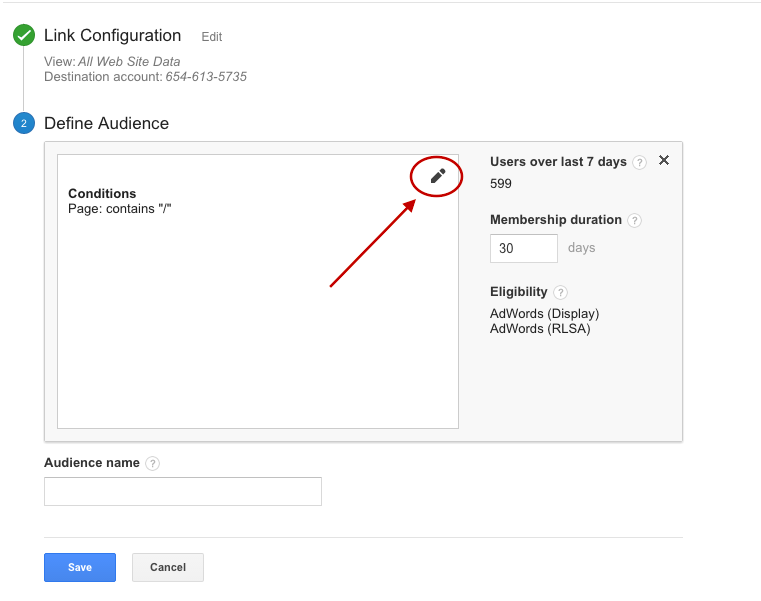Click the Audience name text field
This screenshot has height=601, width=761.
click(182, 491)
